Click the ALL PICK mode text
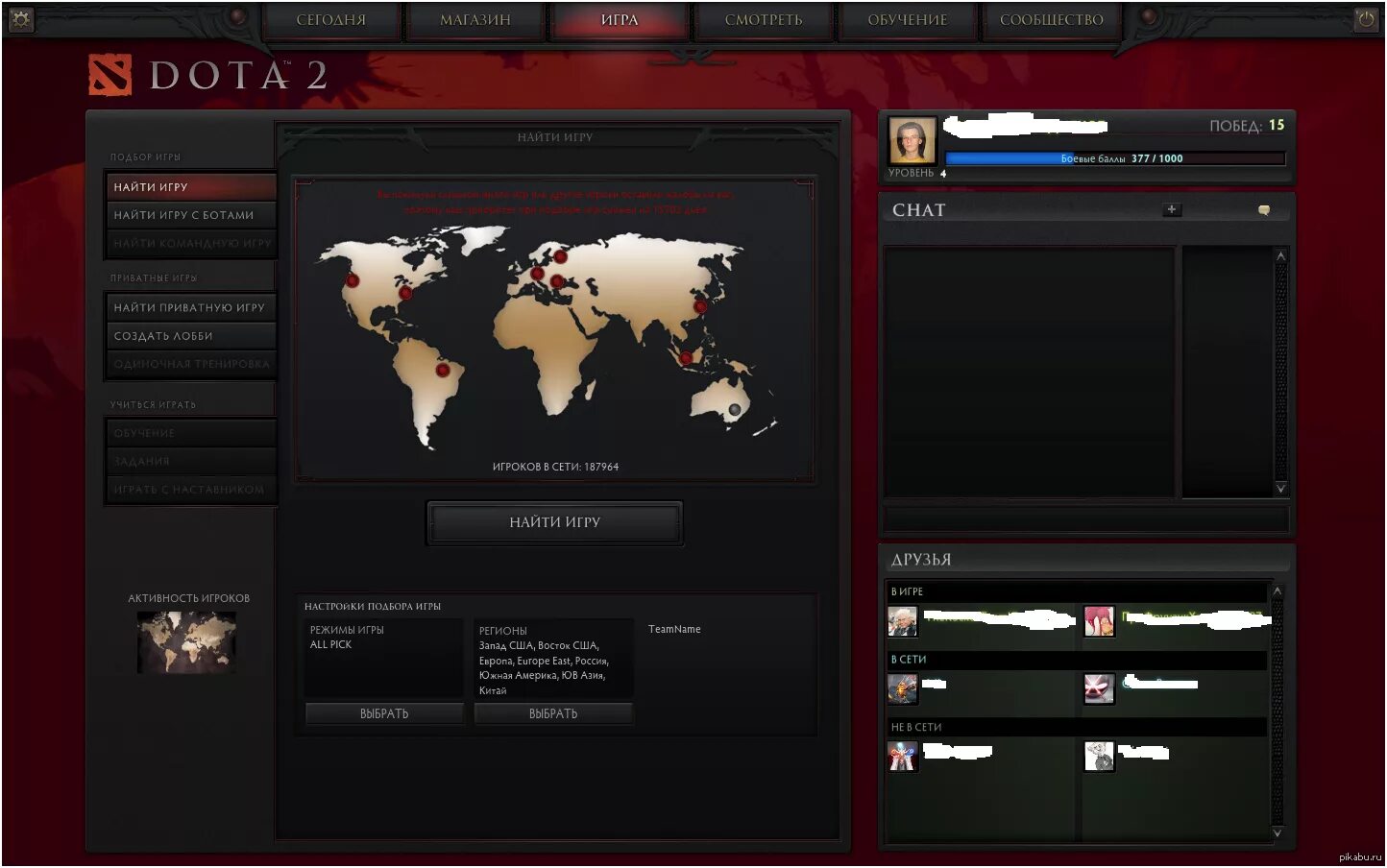This screenshot has height=868, width=1387. click(330, 645)
